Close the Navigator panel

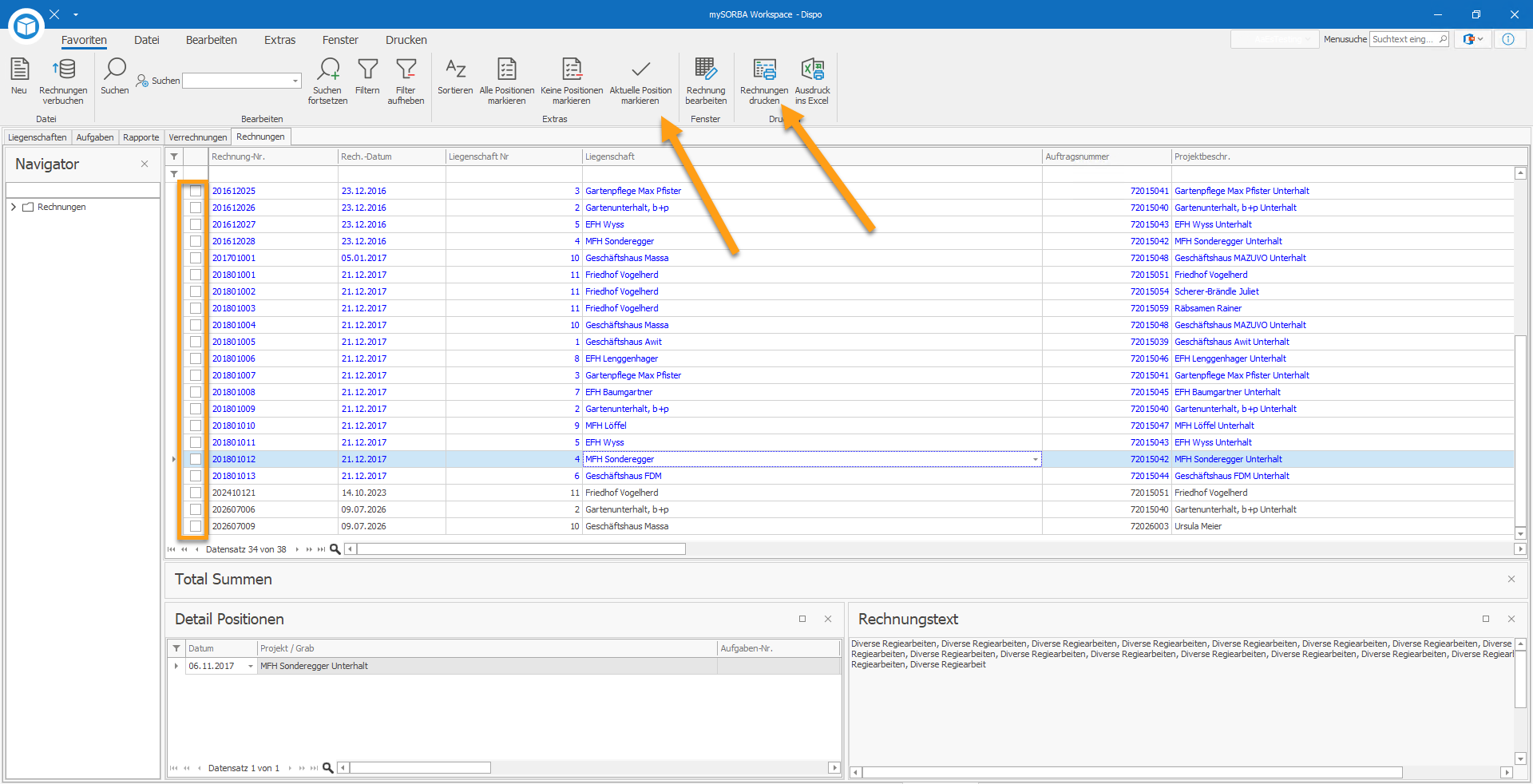tap(145, 164)
